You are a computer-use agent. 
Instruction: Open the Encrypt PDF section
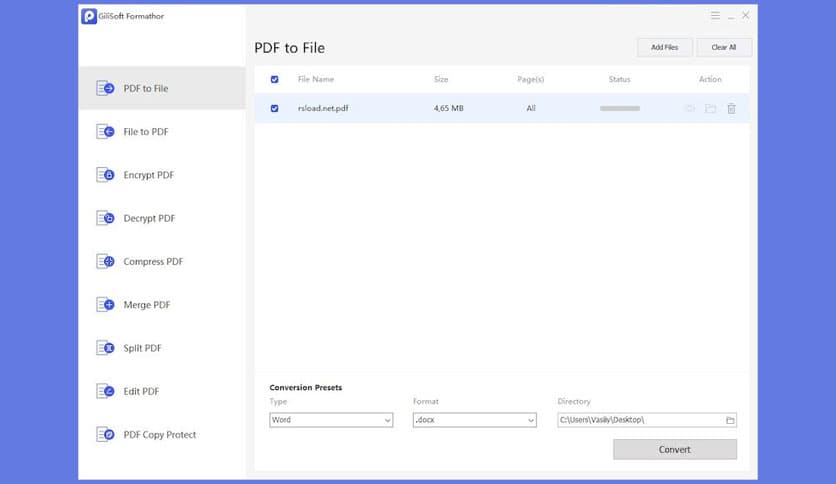[162, 174]
